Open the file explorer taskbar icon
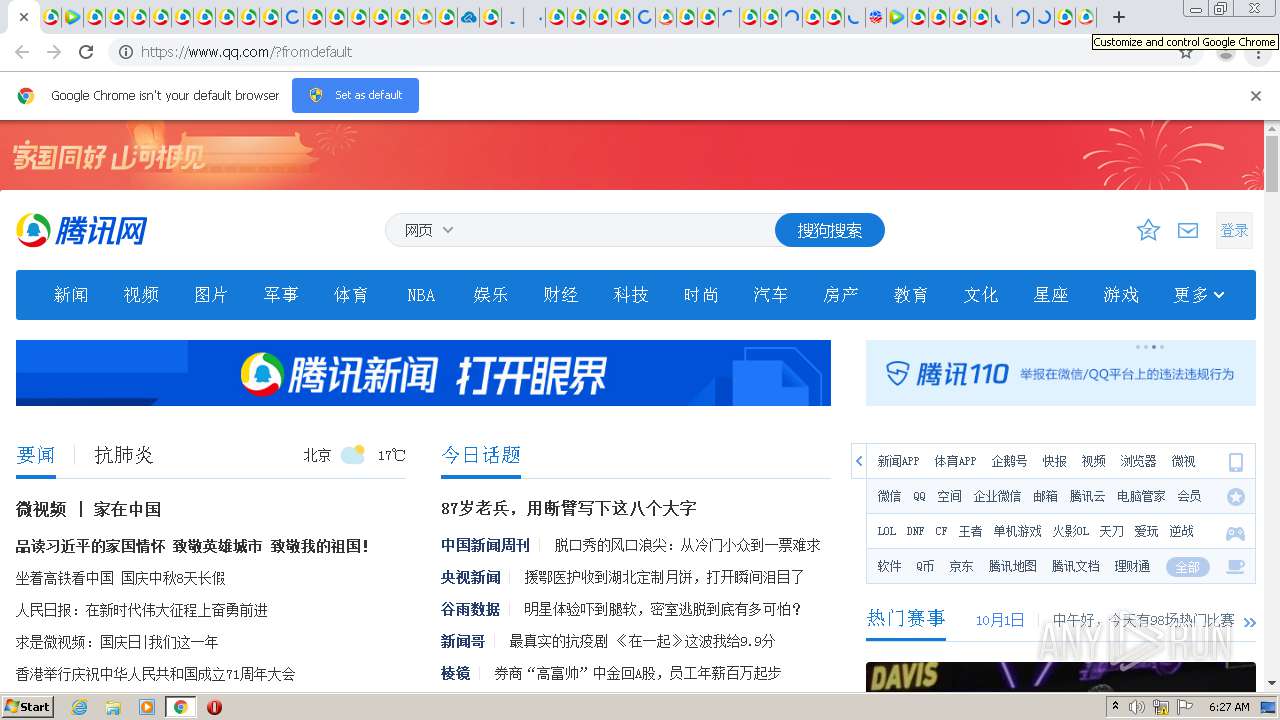 click(113, 707)
